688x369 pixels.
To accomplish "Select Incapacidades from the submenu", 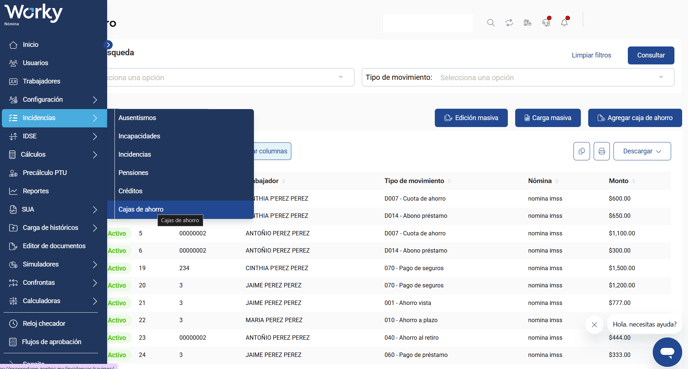I will pos(139,136).
